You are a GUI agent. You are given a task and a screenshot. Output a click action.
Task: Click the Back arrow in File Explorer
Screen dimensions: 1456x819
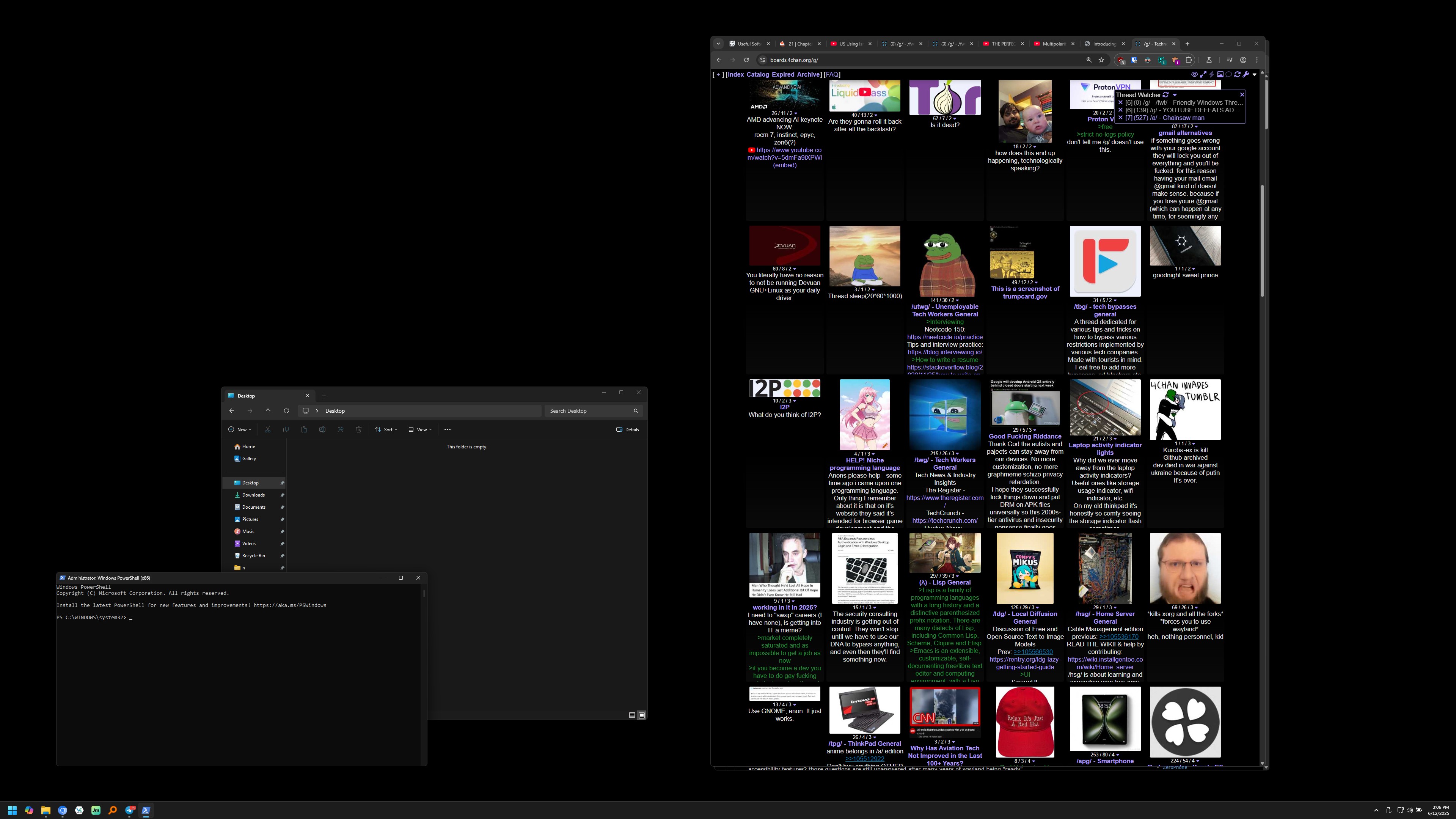coord(231,411)
